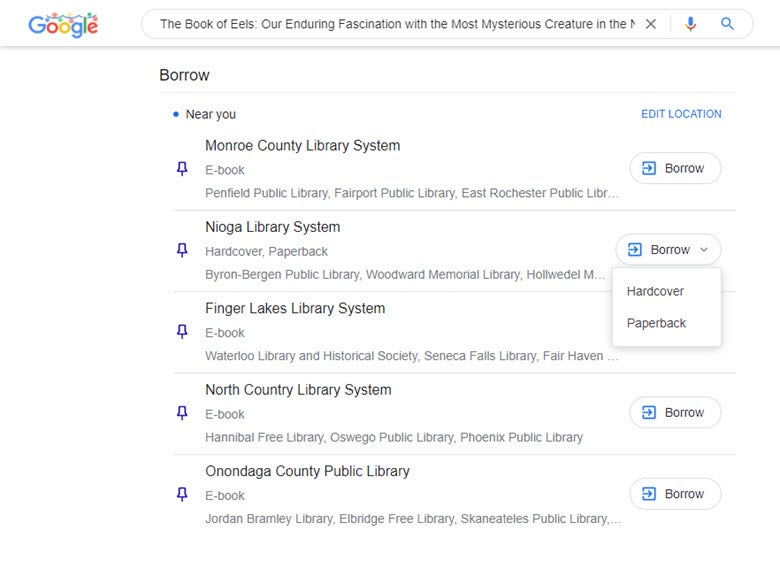Open the Google logo homepage link

pyautogui.click(x=63, y=25)
